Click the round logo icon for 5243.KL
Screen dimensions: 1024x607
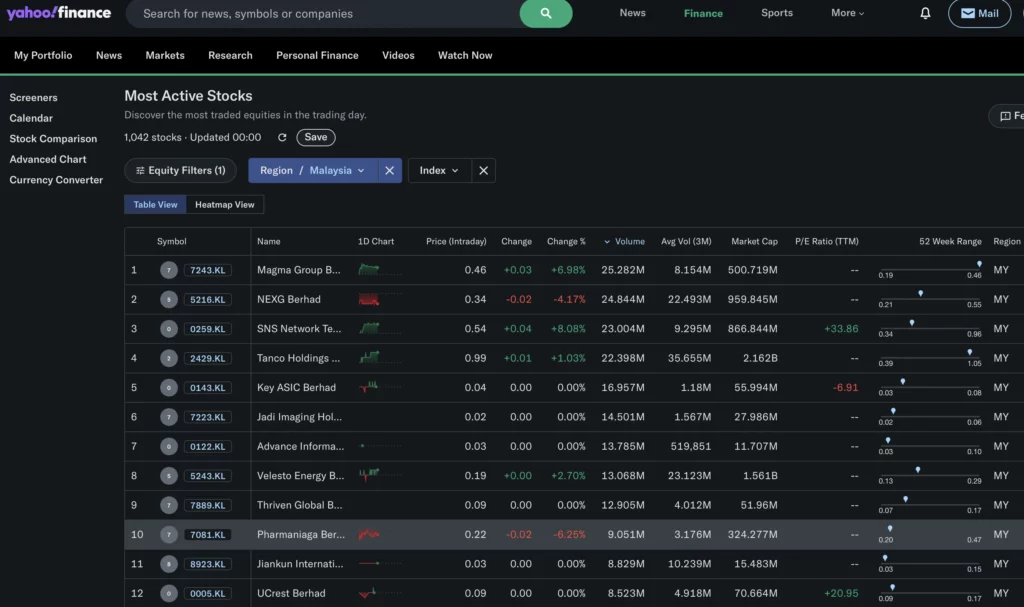pyautogui.click(x=168, y=476)
